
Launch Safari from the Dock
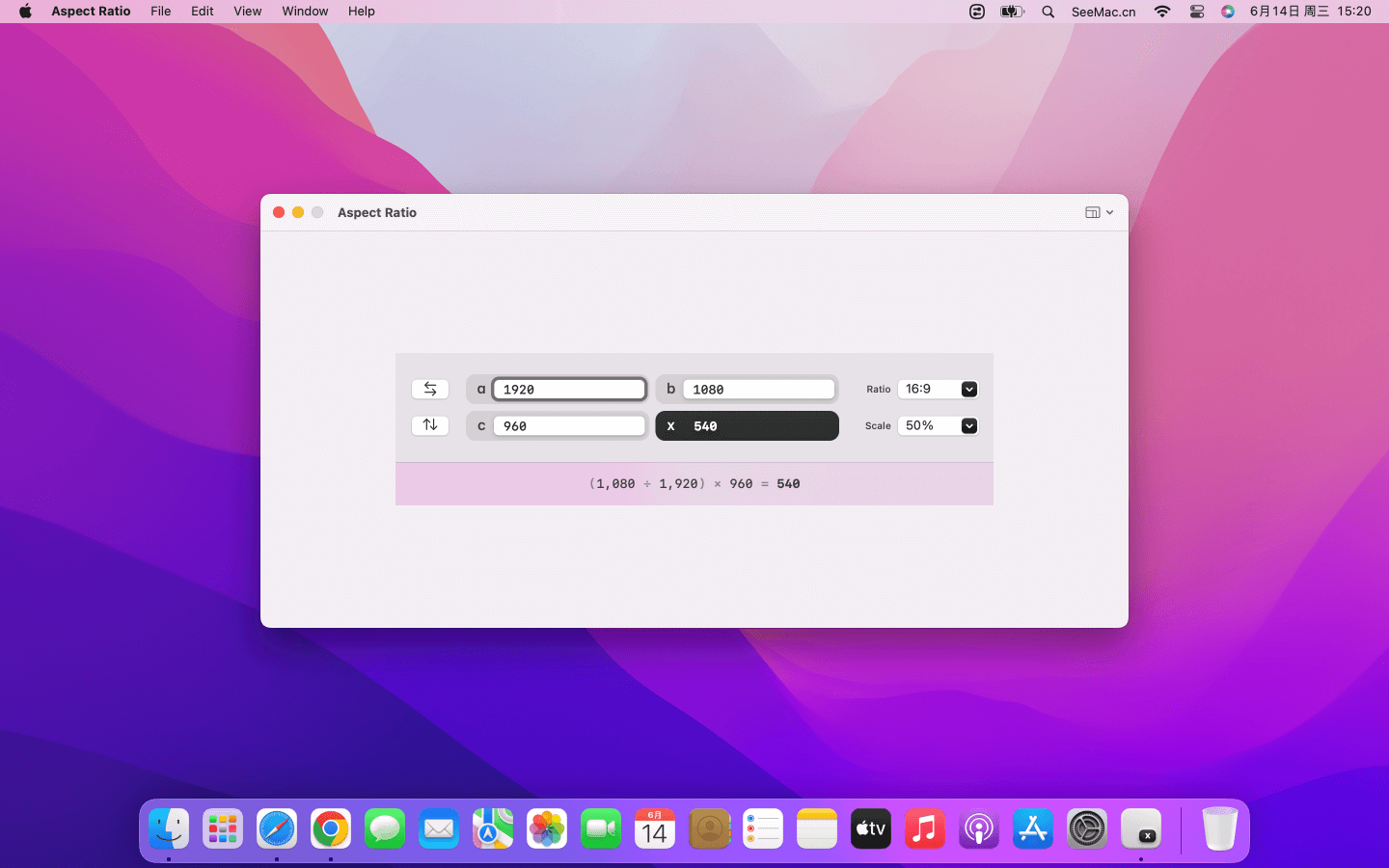coord(277,828)
